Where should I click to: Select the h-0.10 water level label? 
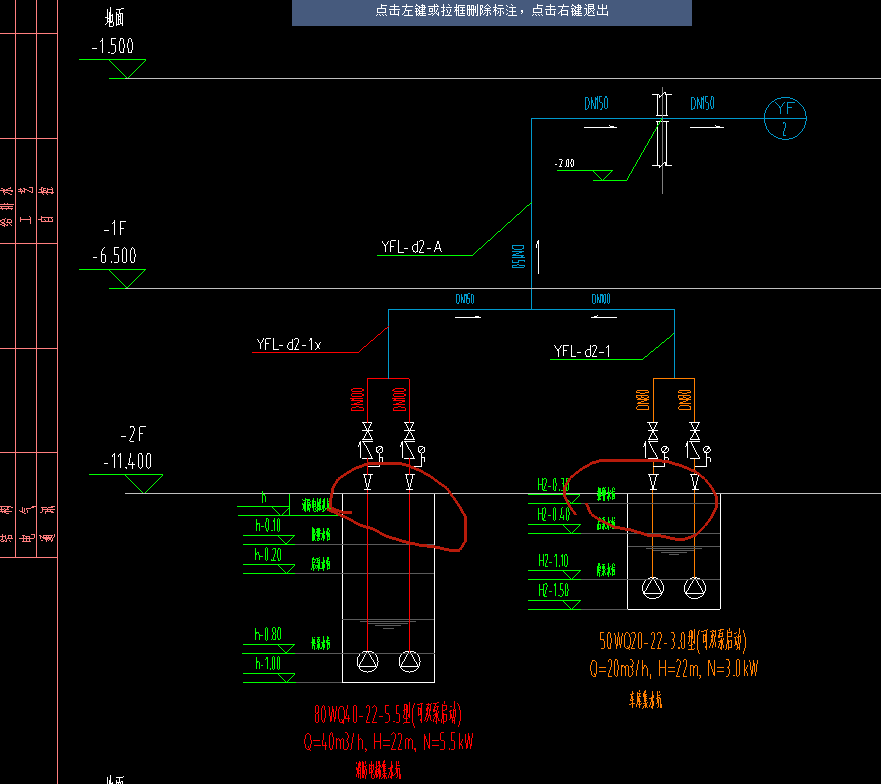[268, 525]
